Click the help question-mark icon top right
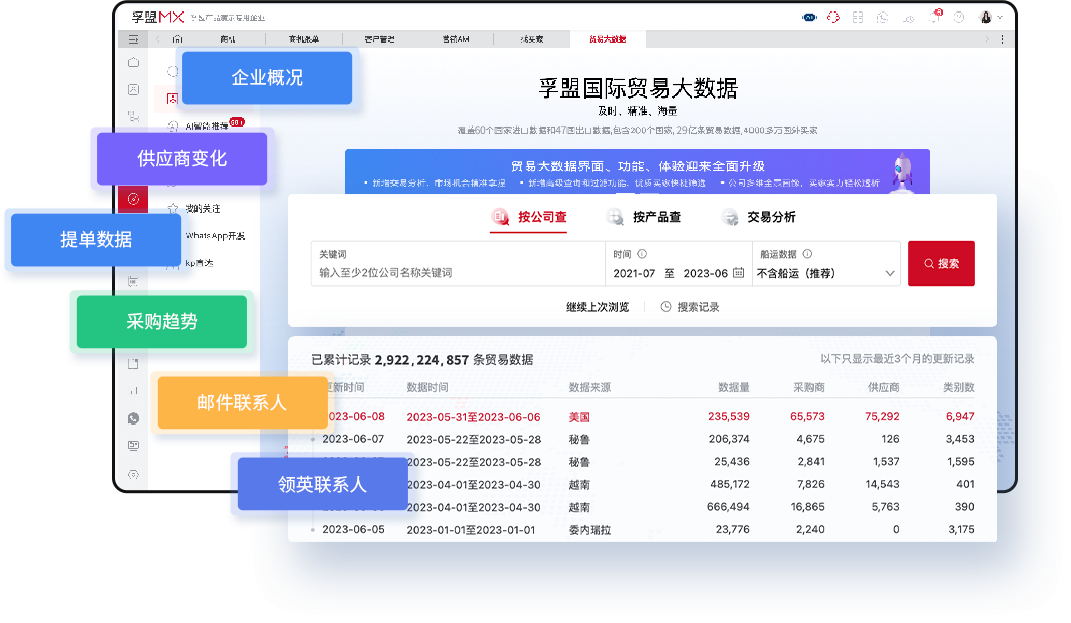Screen dimensions: 1071x623 (x=961, y=17)
